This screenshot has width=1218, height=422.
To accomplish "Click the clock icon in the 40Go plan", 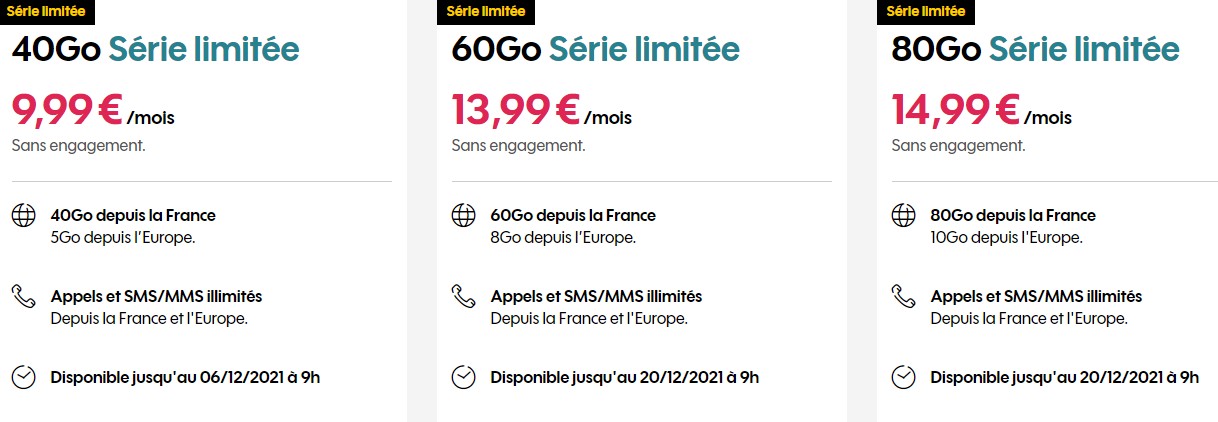I will (23, 377).
